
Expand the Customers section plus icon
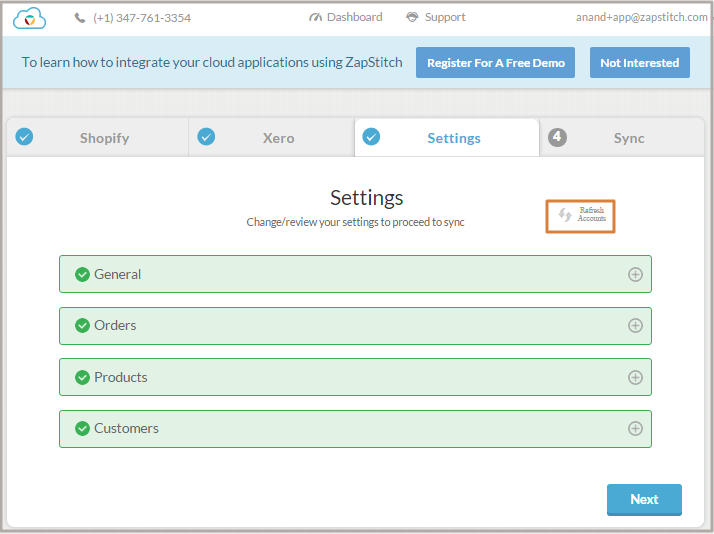pos(635,428)
